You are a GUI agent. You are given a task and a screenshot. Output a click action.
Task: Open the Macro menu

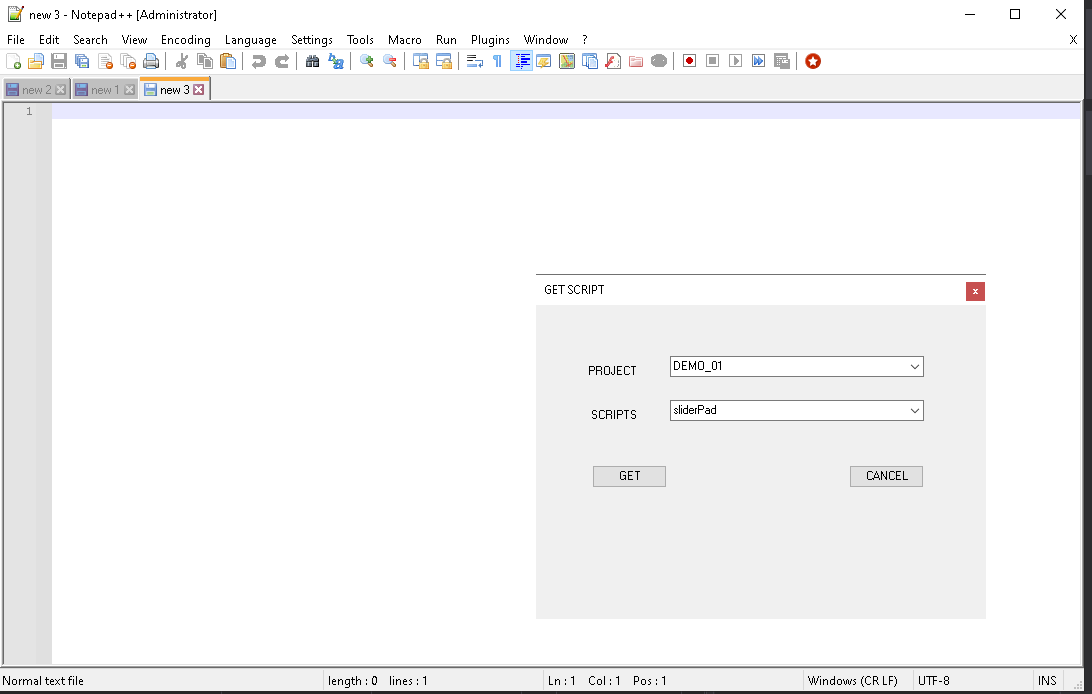click(x=405, y=40)
